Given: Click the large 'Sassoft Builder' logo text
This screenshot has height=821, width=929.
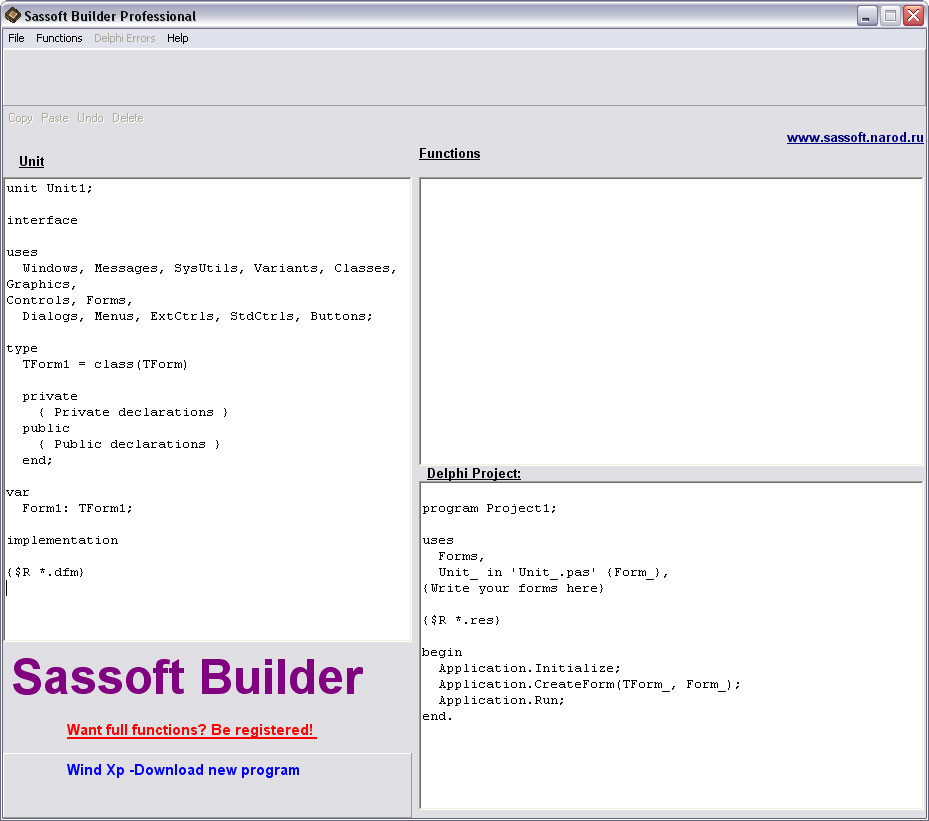Looking at the screenshot, I should tap(188, 677).
